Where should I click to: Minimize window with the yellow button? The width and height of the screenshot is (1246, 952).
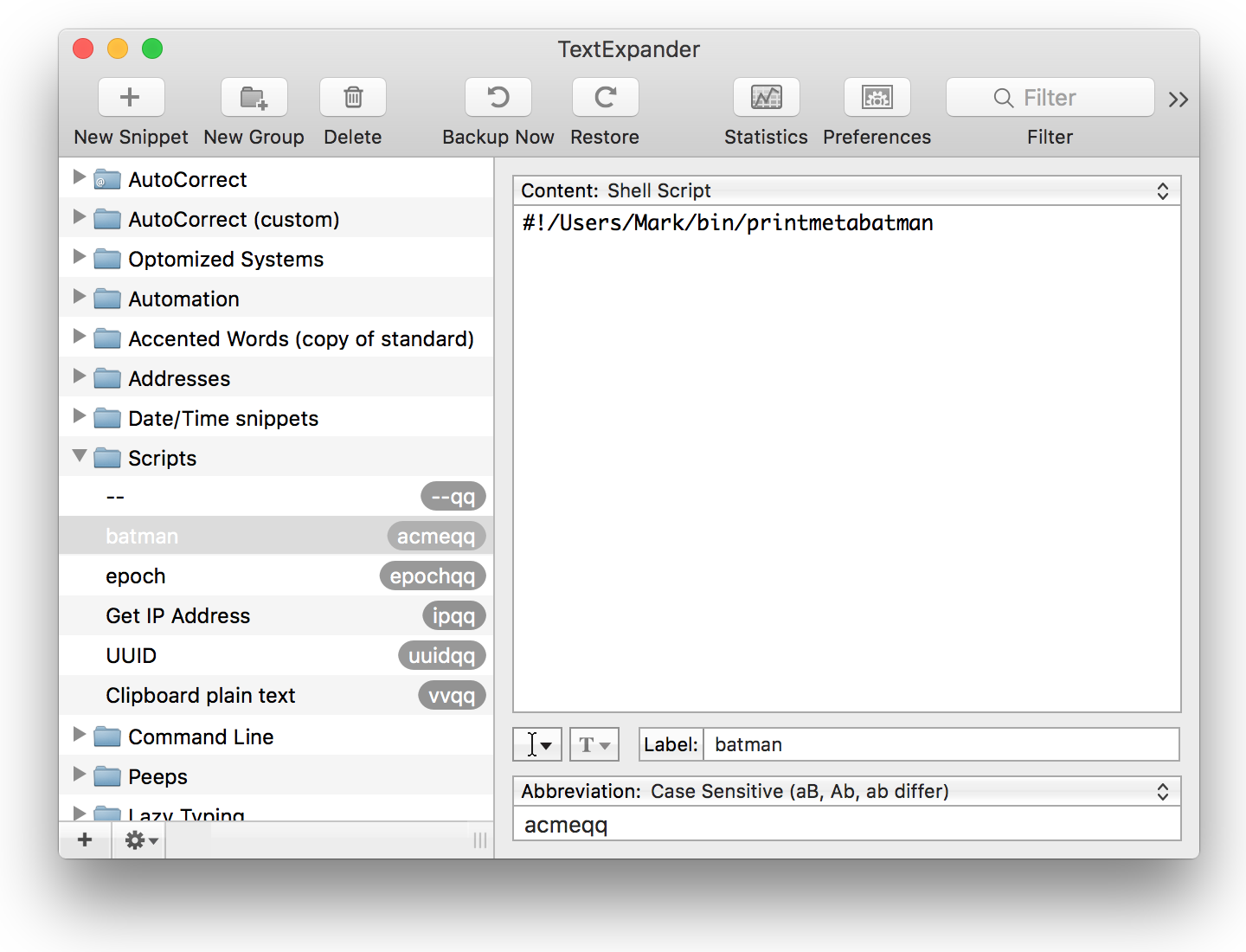[x=118, y=48]
